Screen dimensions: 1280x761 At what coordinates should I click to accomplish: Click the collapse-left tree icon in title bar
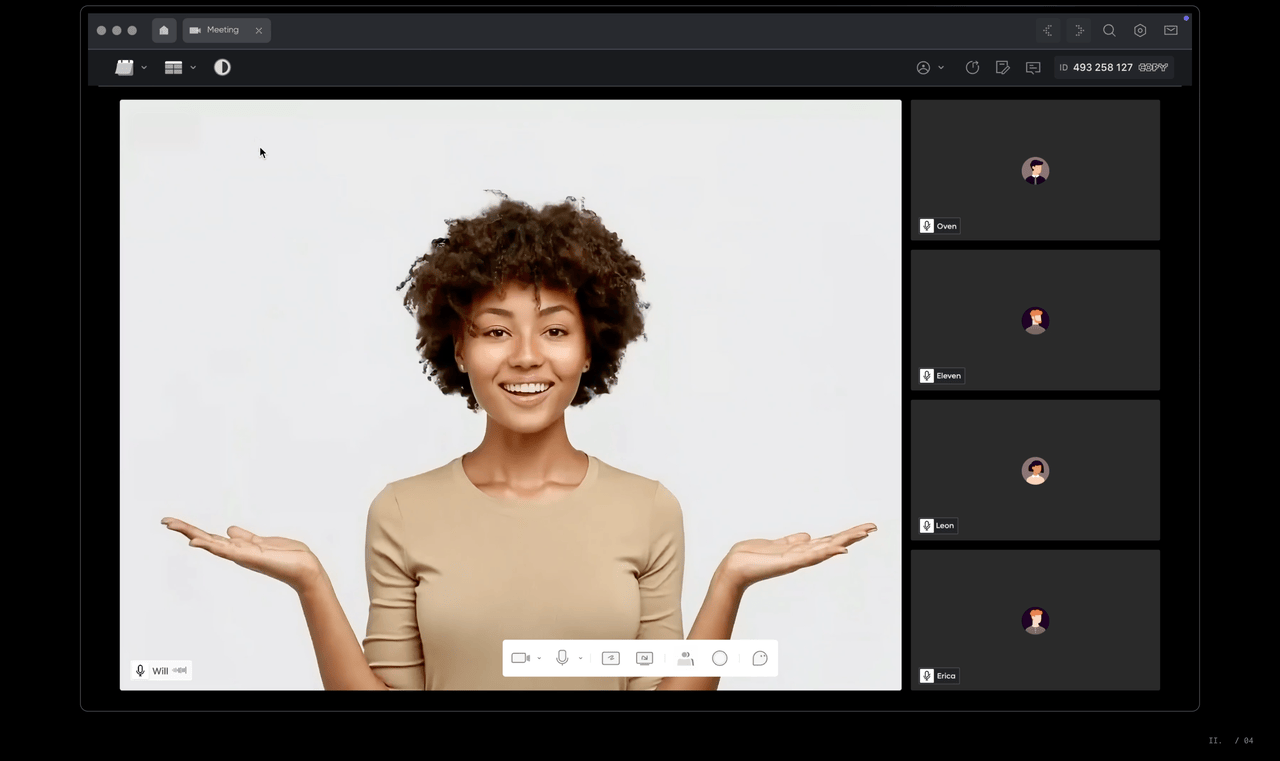coord(1048,31)
